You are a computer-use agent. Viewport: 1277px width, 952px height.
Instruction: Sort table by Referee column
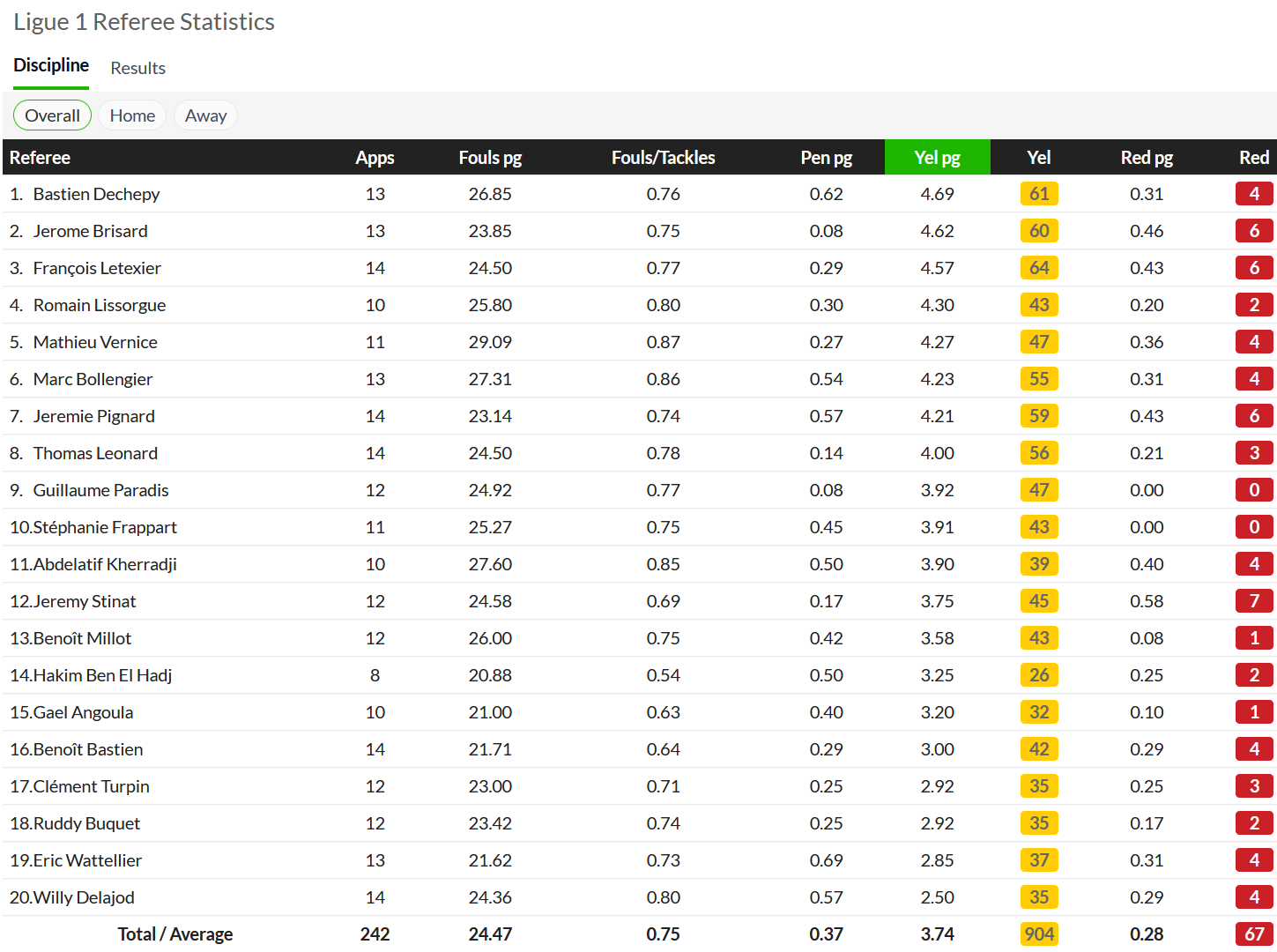click(x=40, y=158)
